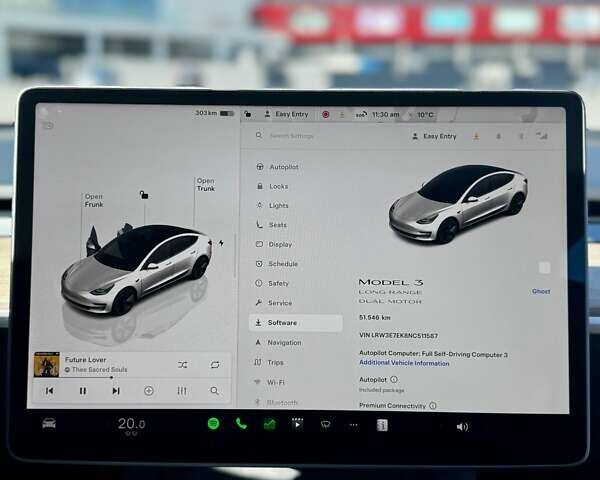Tap the cellular signal icon in settings header

(x=542, y=136)
